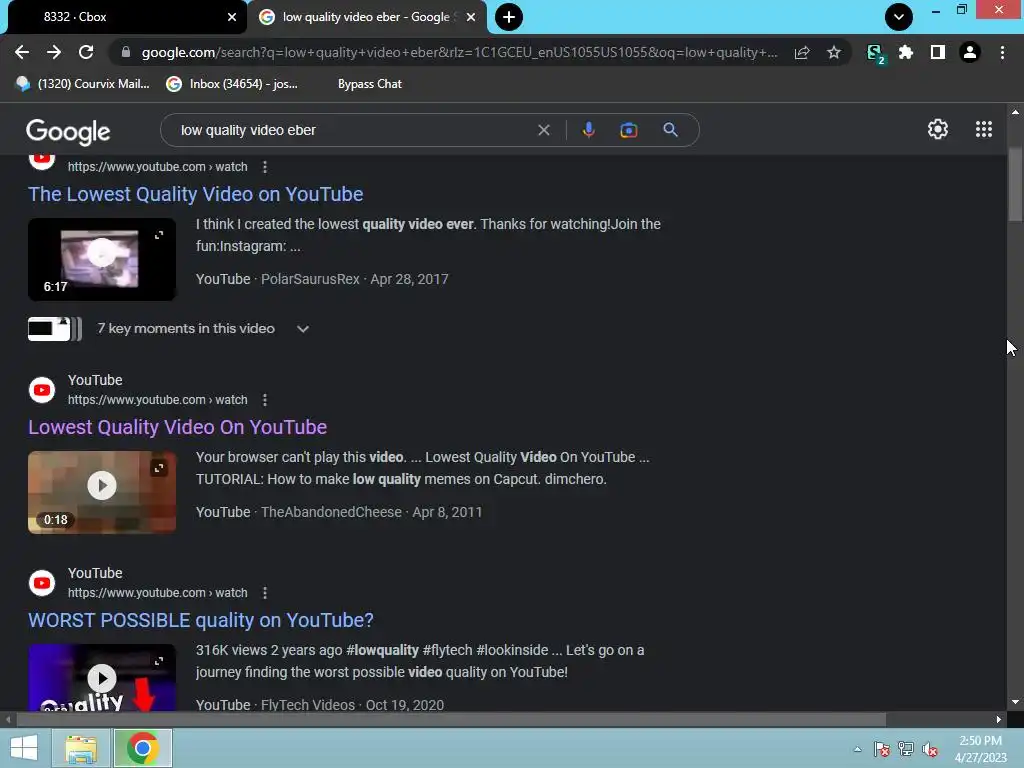Image resolution: width=1024 pixels, height=768 pixels.
Task: Clear the Google search box text
Action: coord(543,130)
